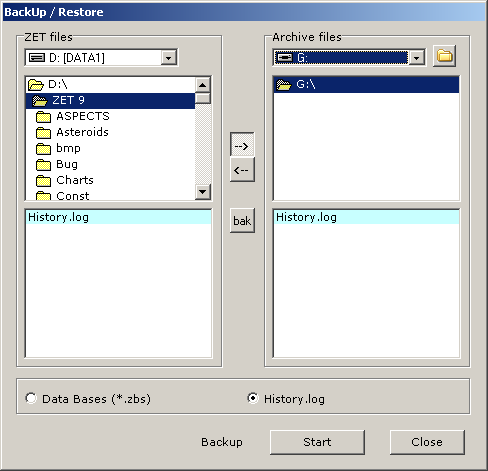Close the BackUp / Restore dialog
488x471 pixels.
(427, 442)
